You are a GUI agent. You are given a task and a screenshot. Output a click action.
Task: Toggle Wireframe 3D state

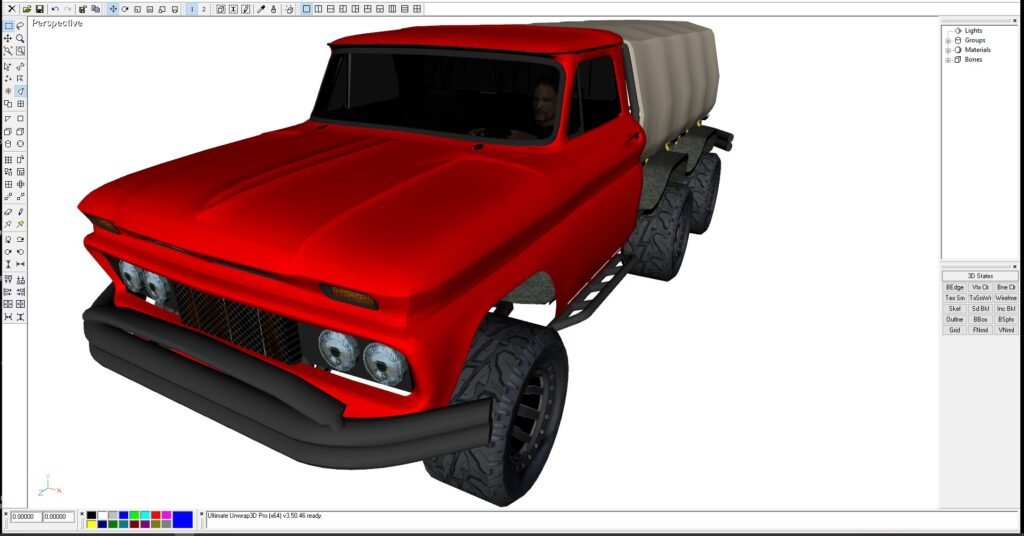pyautogui.click(x=1006, y=298)
